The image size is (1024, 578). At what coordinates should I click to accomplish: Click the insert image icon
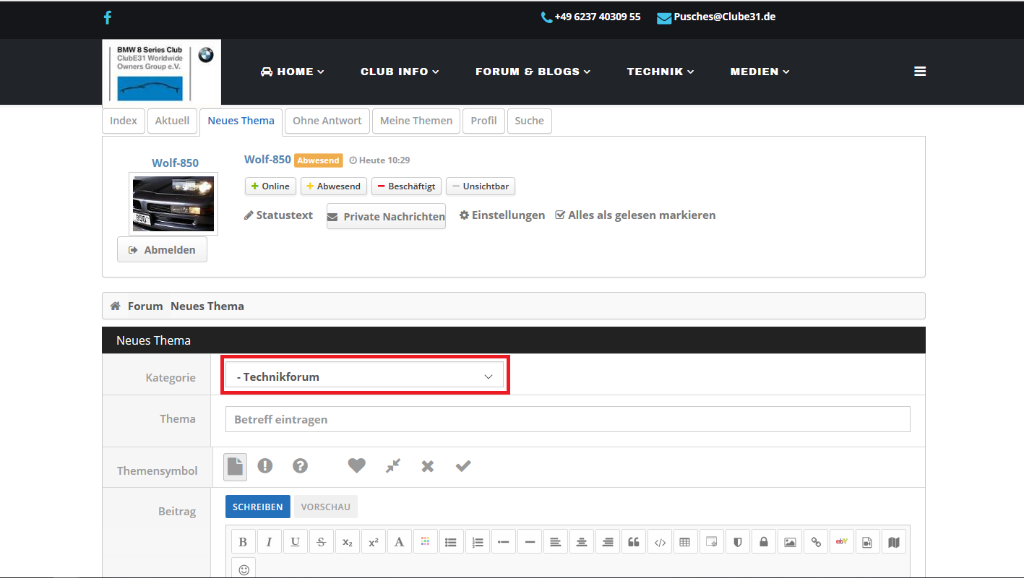[790, 542]
